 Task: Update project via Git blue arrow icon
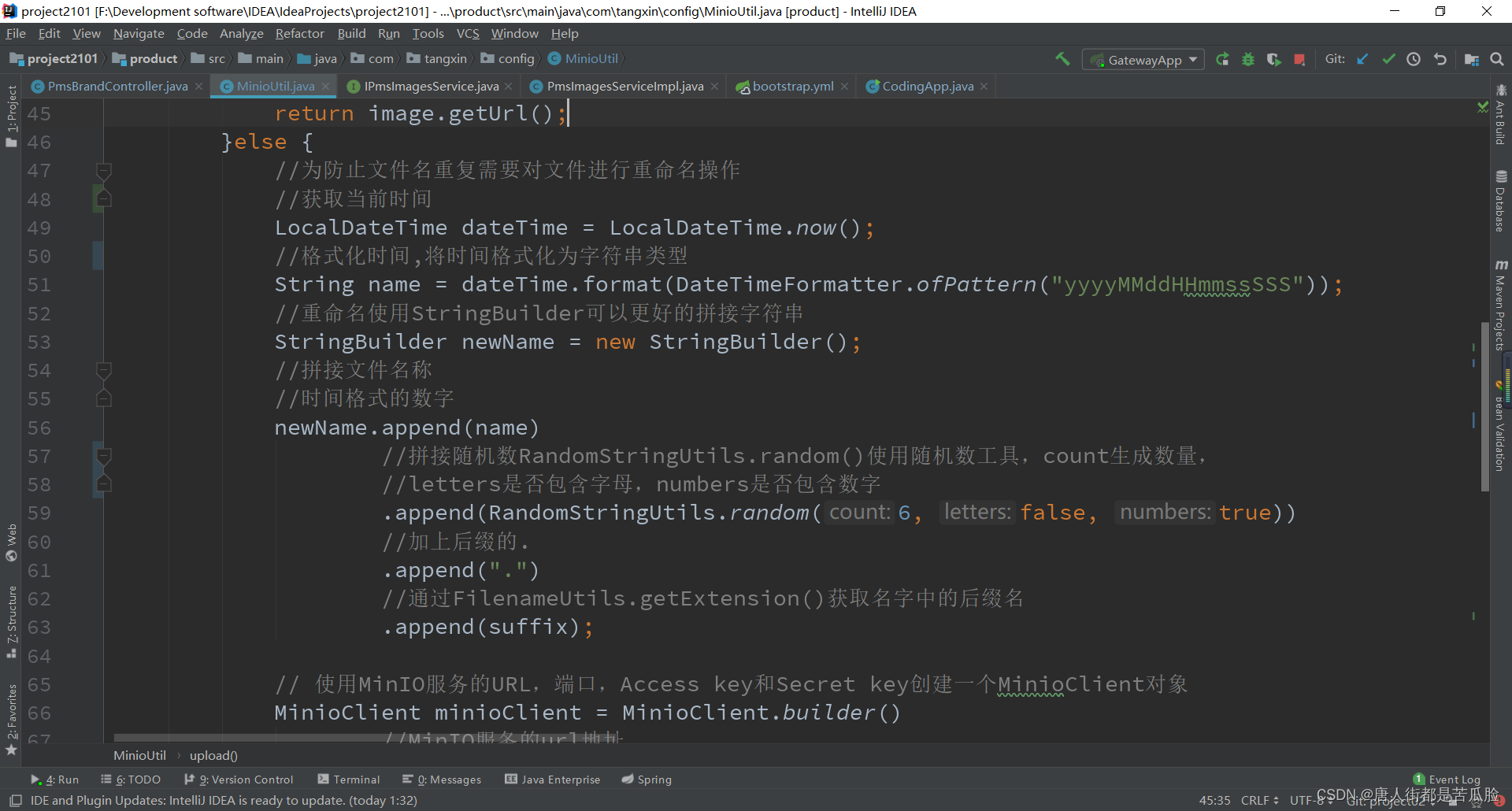click(1362, 59)
